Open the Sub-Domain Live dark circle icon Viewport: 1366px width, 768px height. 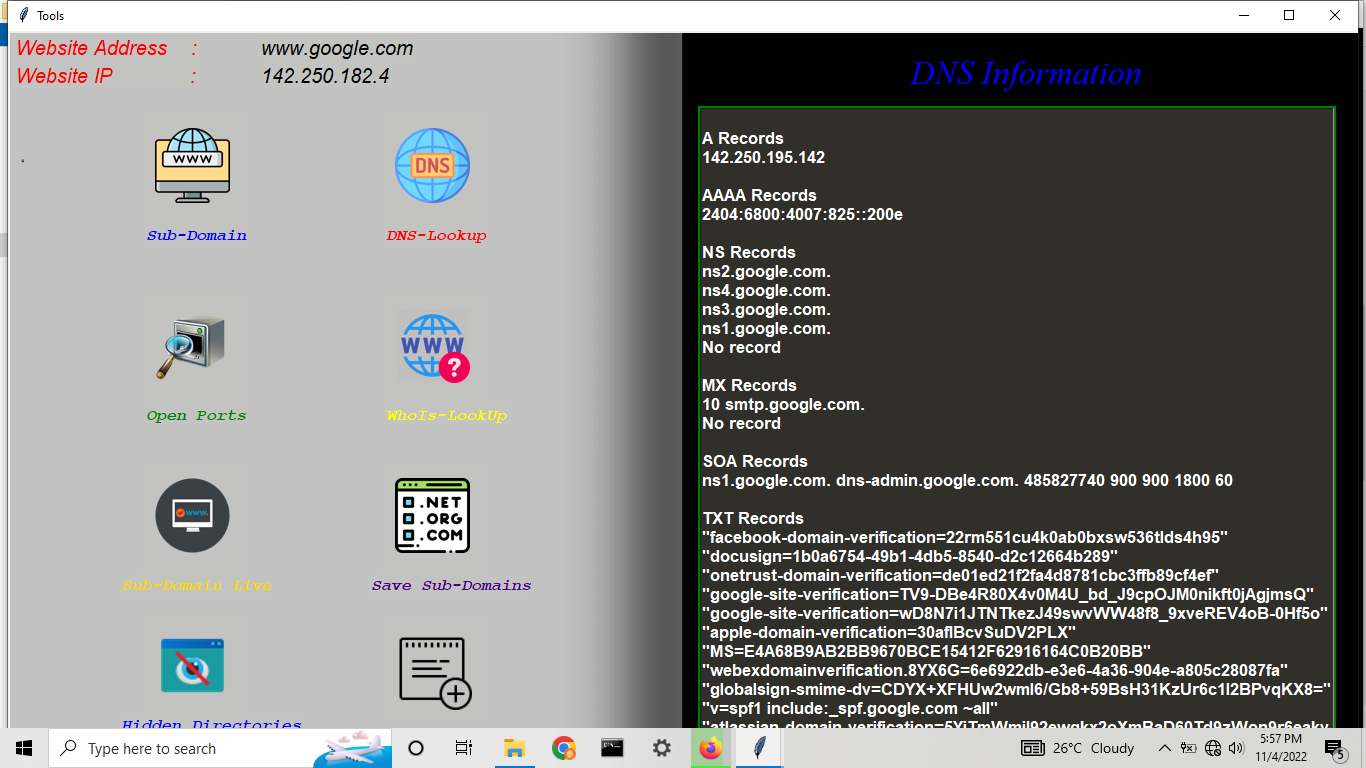pyautogui.click(x=193, y=516)
